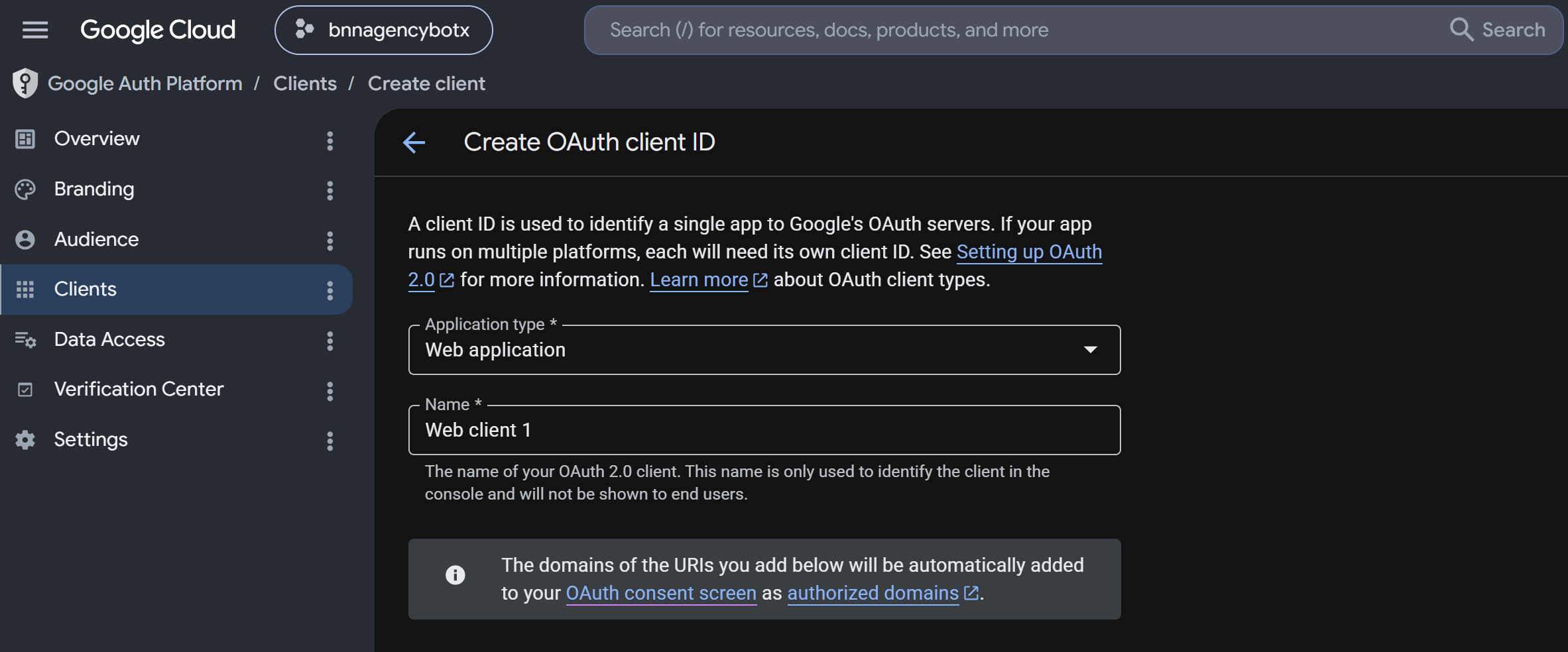Click the Data Access icon
Screen dimensions: 1568x652
[25, 340]
